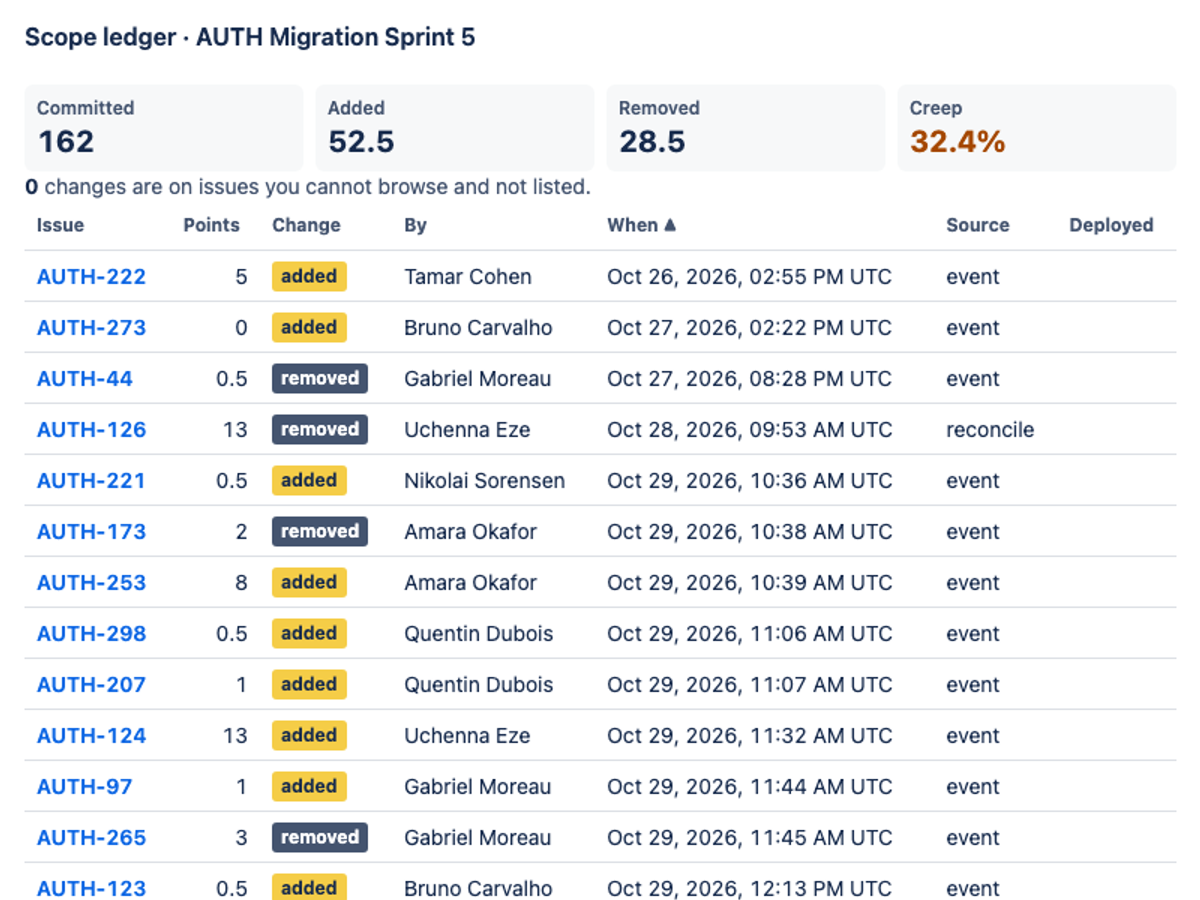
Task: Open issue link AUTH-173
Action: [91, 532]
